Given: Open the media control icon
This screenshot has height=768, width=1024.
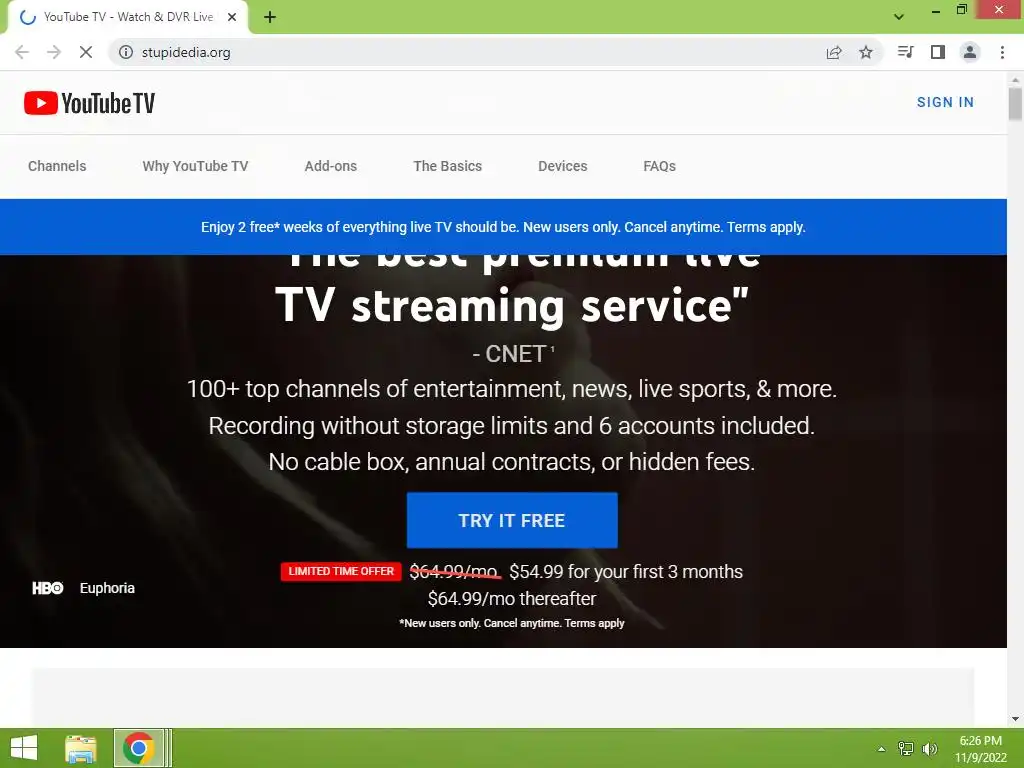Looking at the screenshot, I should tap(906, 52).
